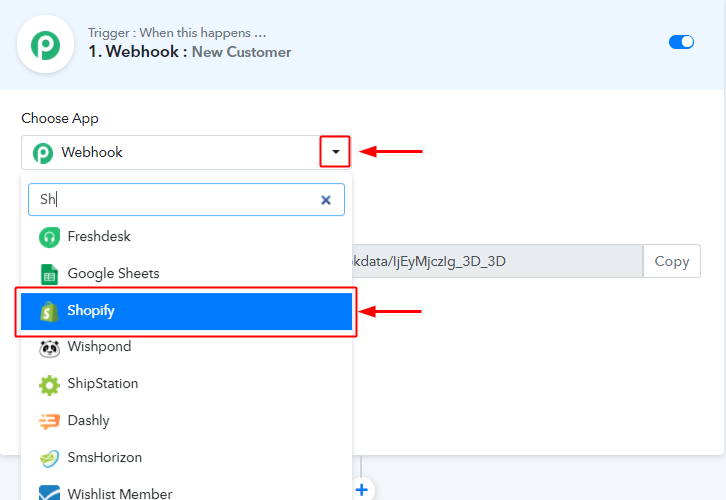Copy the webhook URL
Screen dimensions: 726x500
click(672, 262)
